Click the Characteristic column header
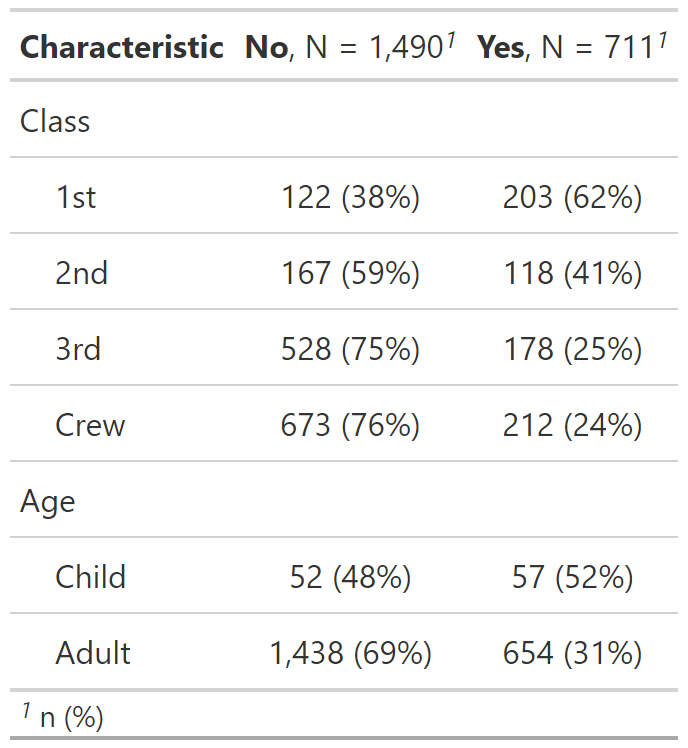 point(121,47)
